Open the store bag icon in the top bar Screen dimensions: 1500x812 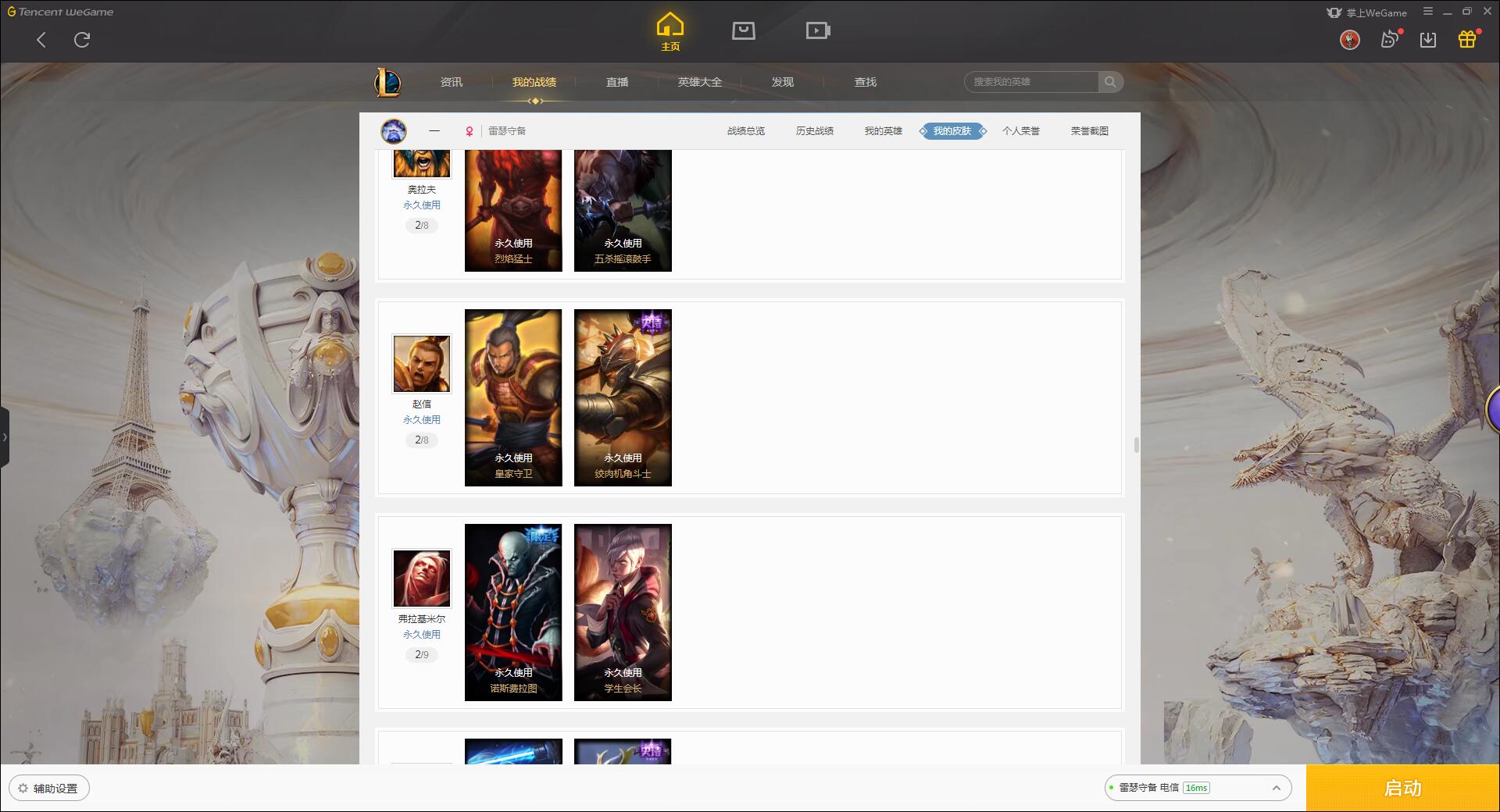tap(744, 30)
